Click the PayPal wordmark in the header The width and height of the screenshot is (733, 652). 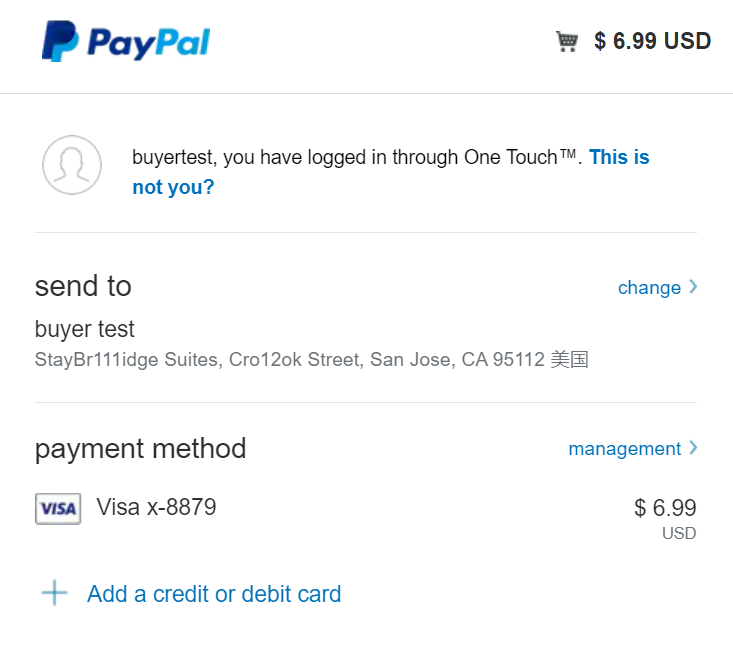point(148,42)
